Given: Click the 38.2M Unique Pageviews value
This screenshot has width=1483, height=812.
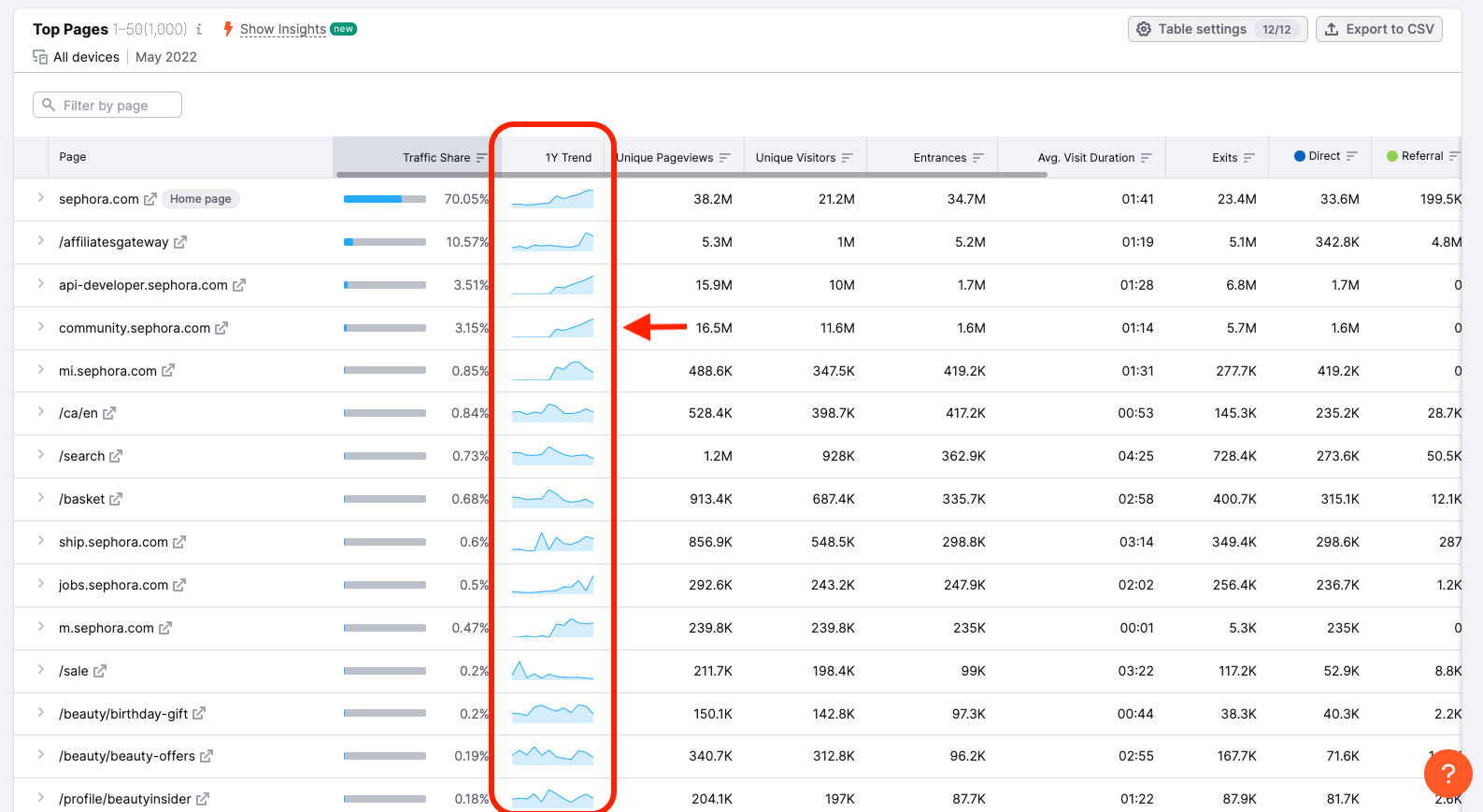Looking at the screenshot, I should click(x=713, y=199).
